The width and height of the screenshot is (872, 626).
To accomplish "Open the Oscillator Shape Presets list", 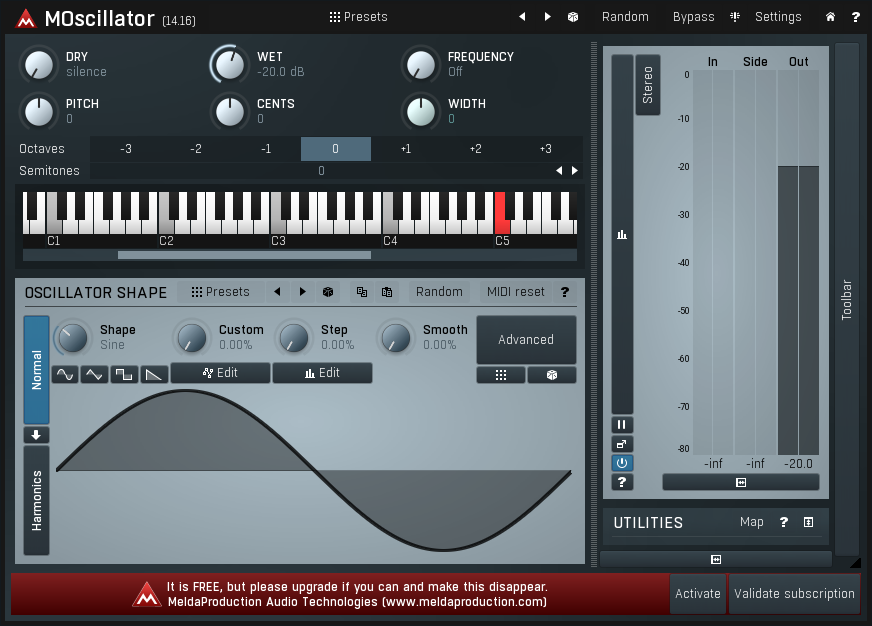I will [221, 292].
